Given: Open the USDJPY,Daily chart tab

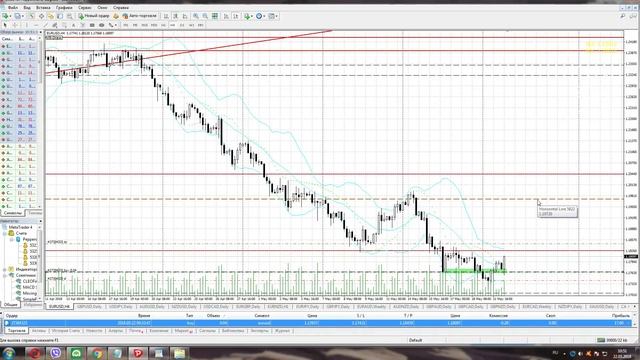Looking at the screenshot, I should tap(120, 306).
